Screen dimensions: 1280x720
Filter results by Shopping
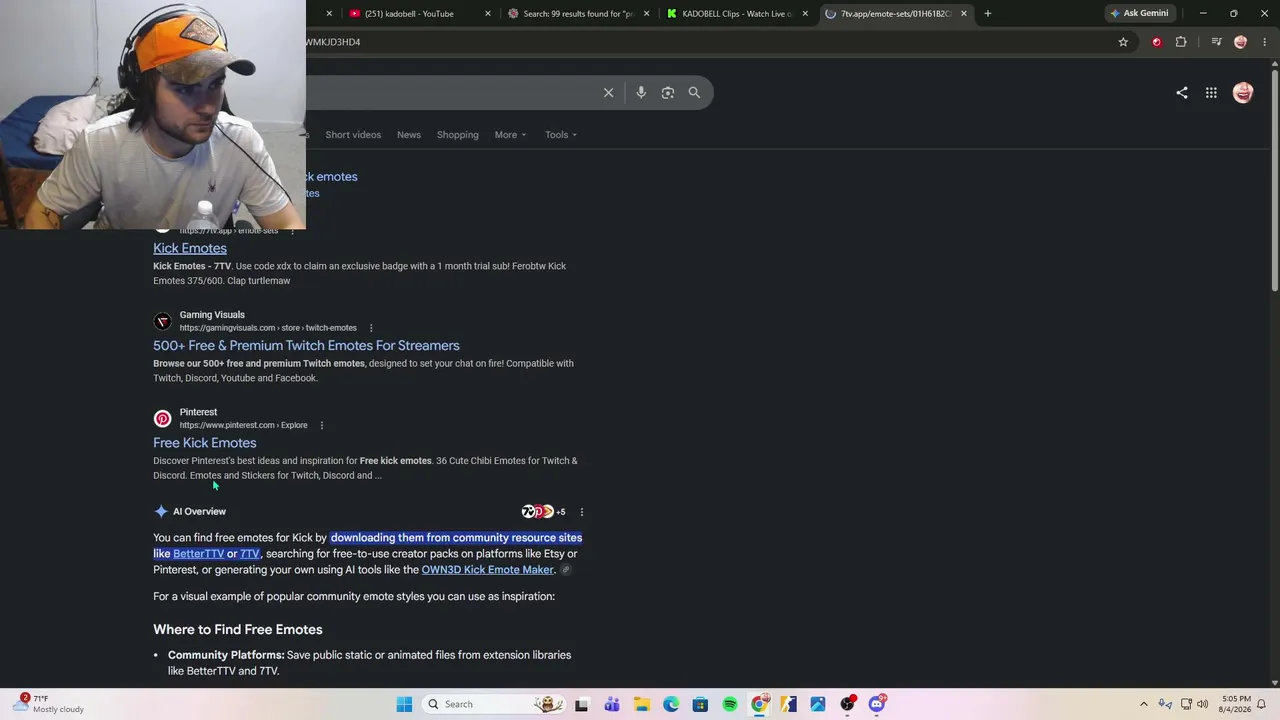point(458,135)
